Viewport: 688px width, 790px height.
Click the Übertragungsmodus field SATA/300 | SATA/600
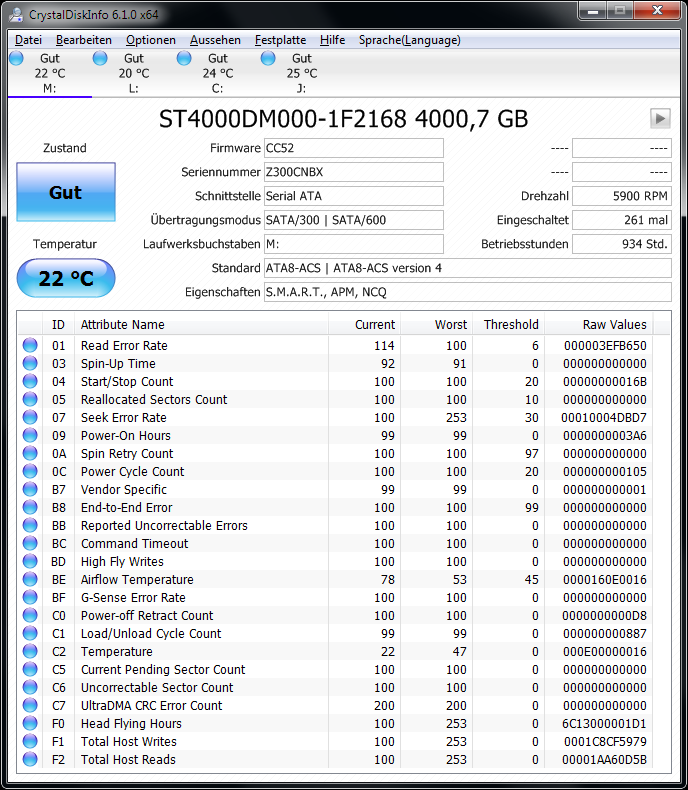pyautogui.click(x=354, y=220)
